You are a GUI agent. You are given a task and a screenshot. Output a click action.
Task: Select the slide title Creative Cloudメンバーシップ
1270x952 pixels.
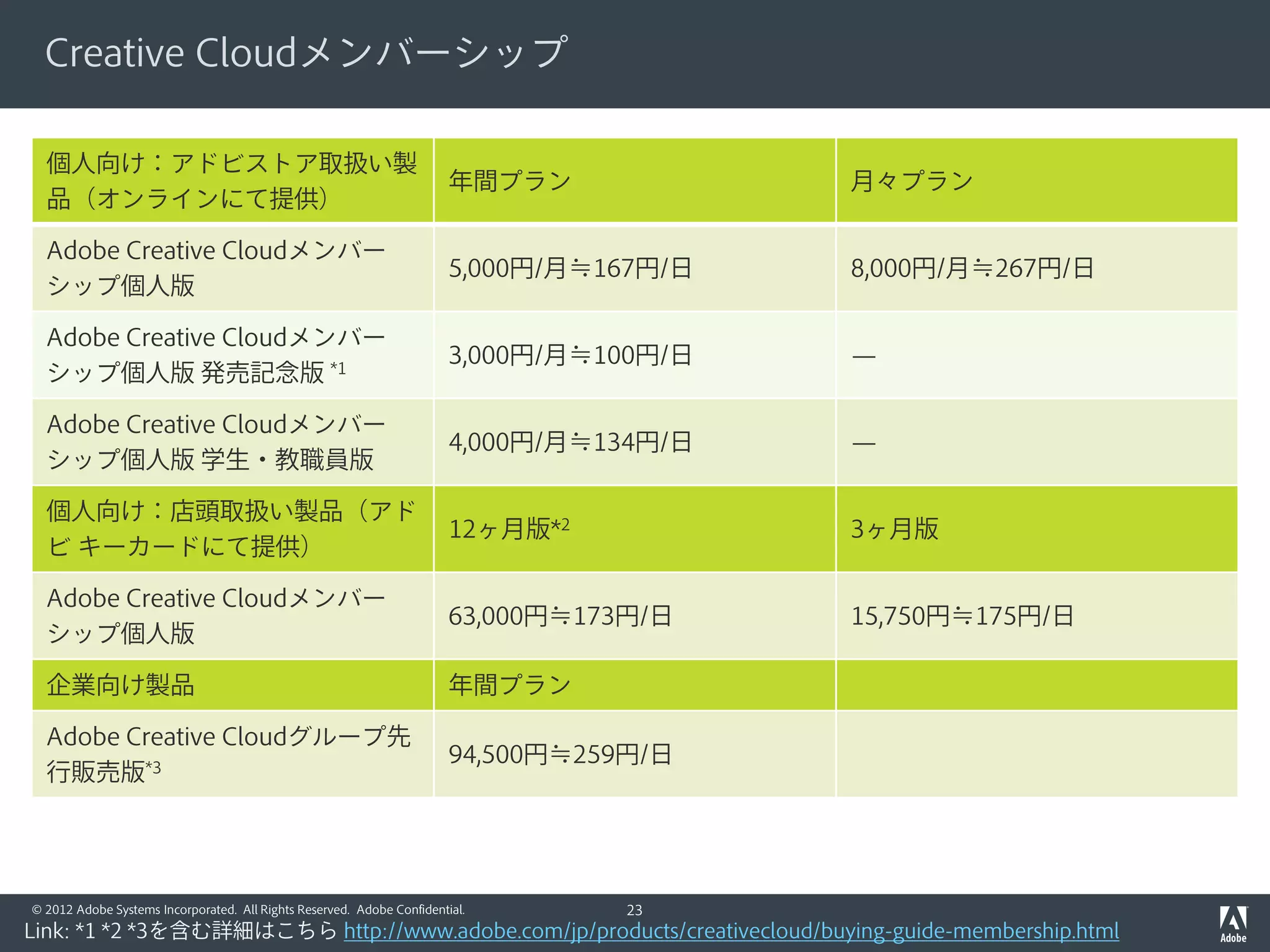306,53
